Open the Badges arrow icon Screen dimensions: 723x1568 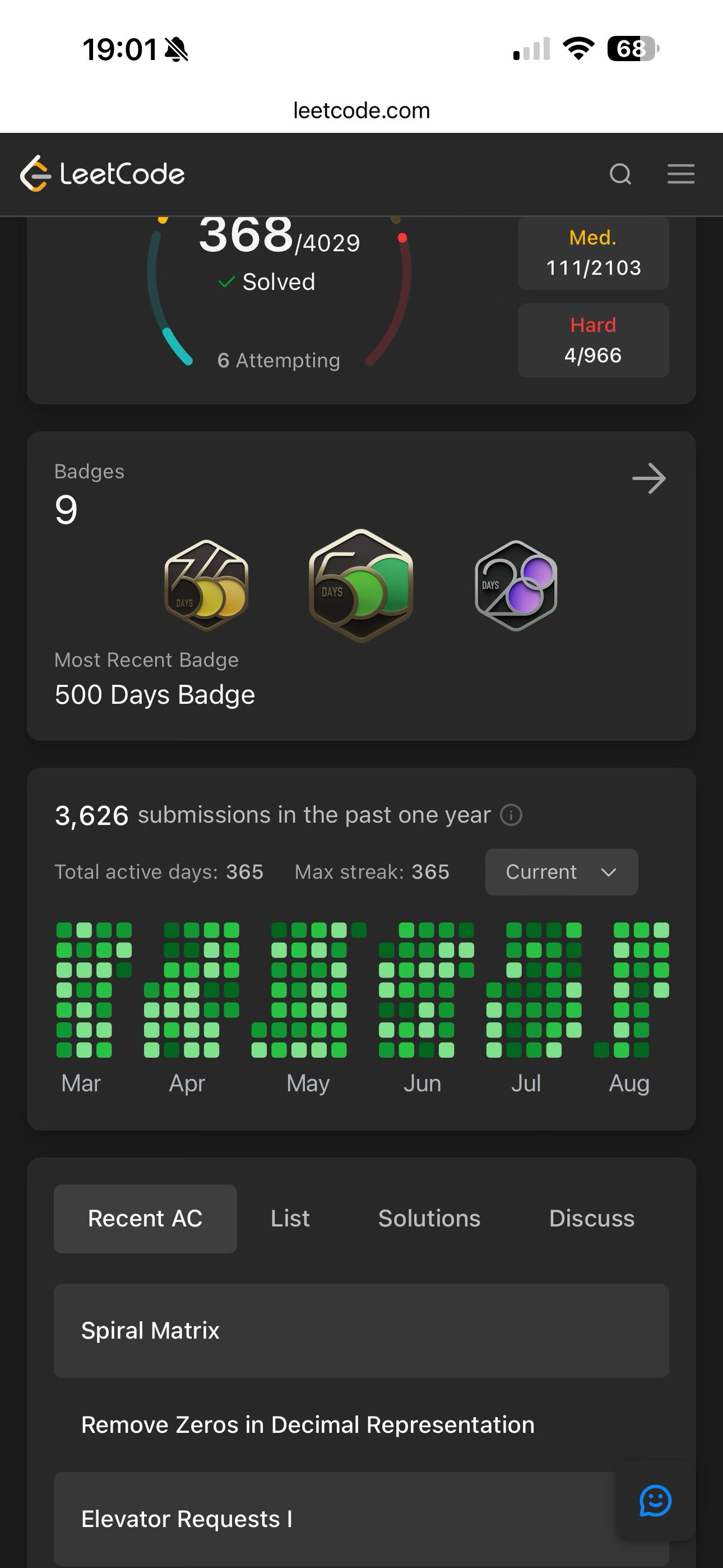pos(649,478)
